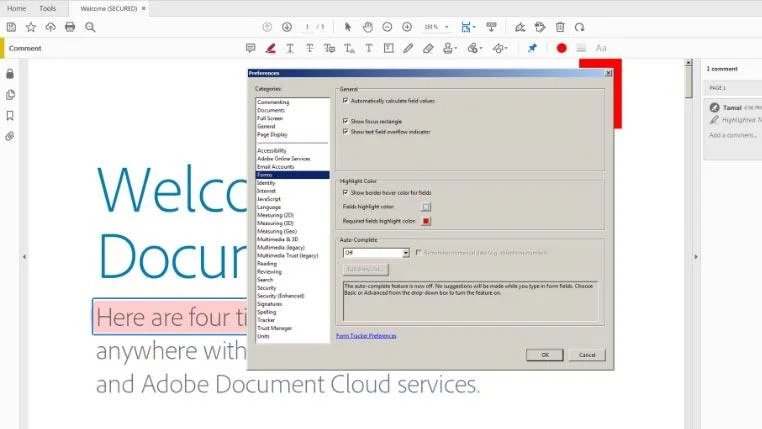The width and height of the screenshot is (762, 429).
Task: Select the arrow selection tool
Action: [347, 27]
